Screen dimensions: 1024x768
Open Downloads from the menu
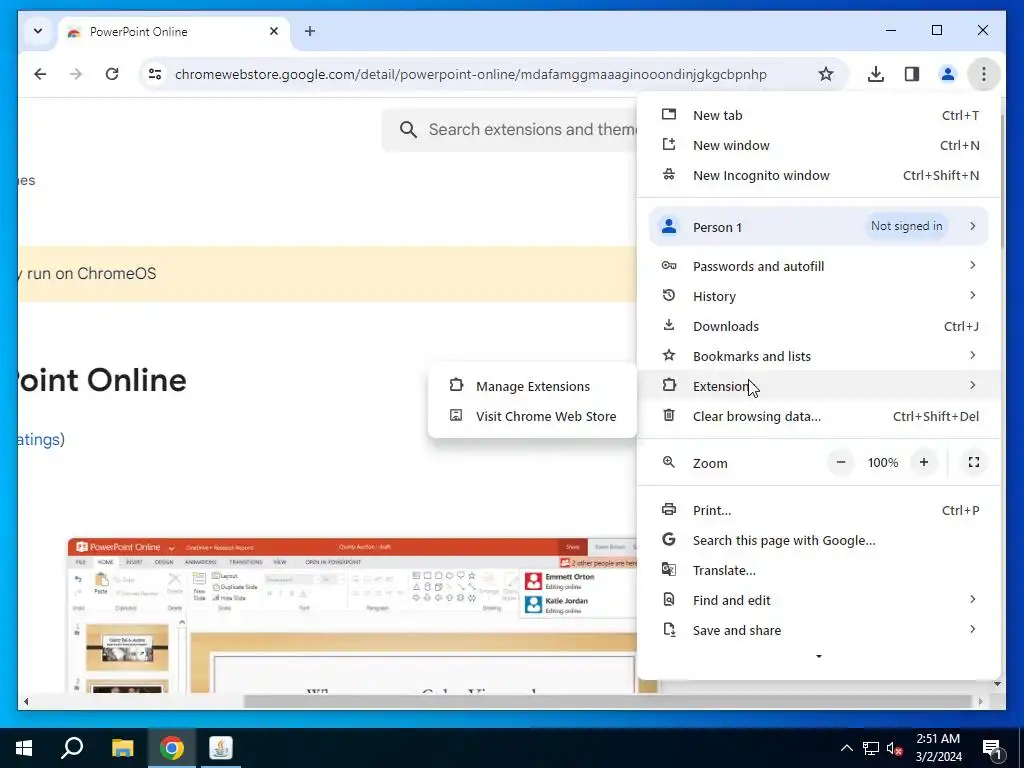coord(819,326)
